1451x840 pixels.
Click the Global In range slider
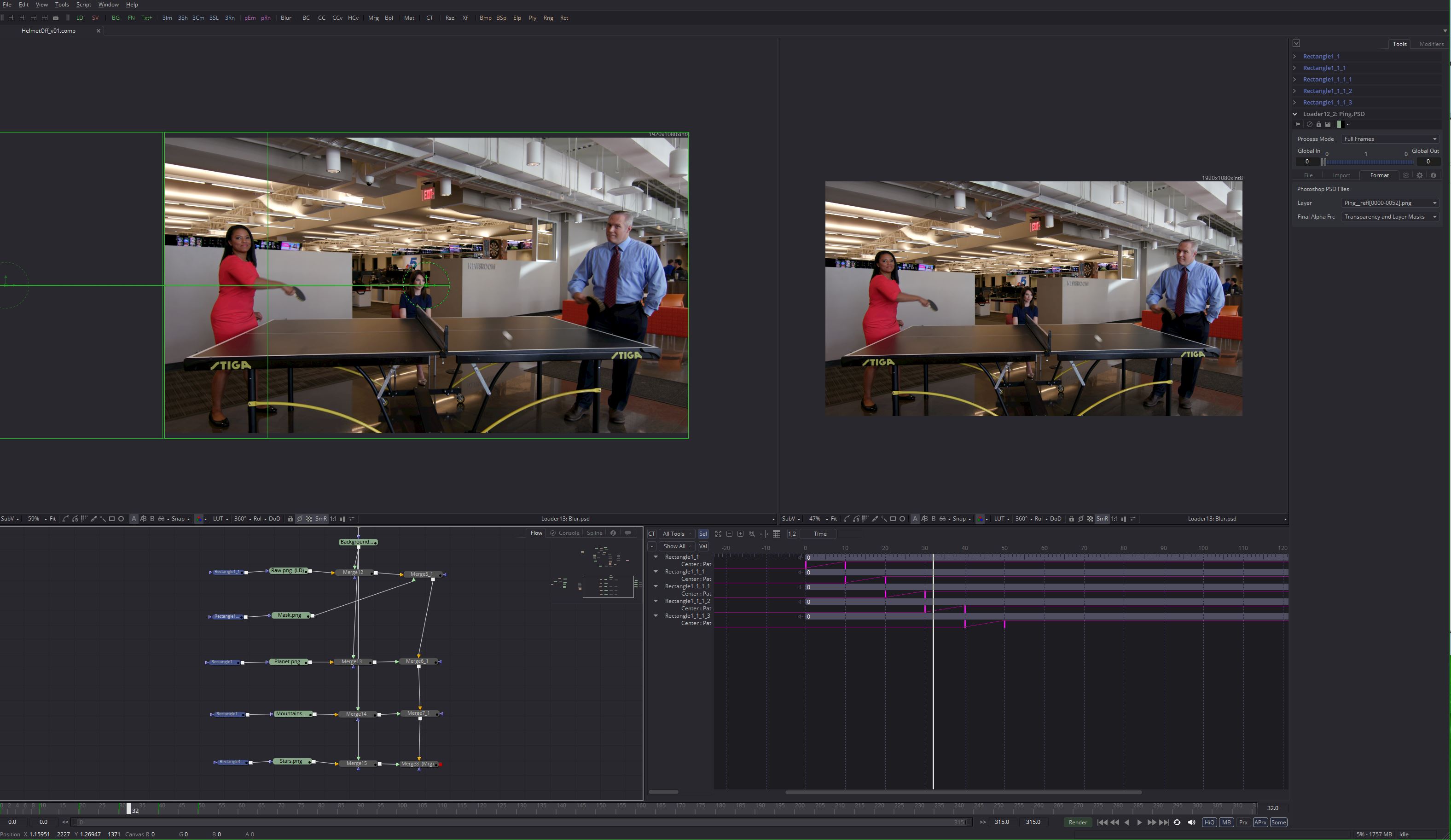(1368, 162)
